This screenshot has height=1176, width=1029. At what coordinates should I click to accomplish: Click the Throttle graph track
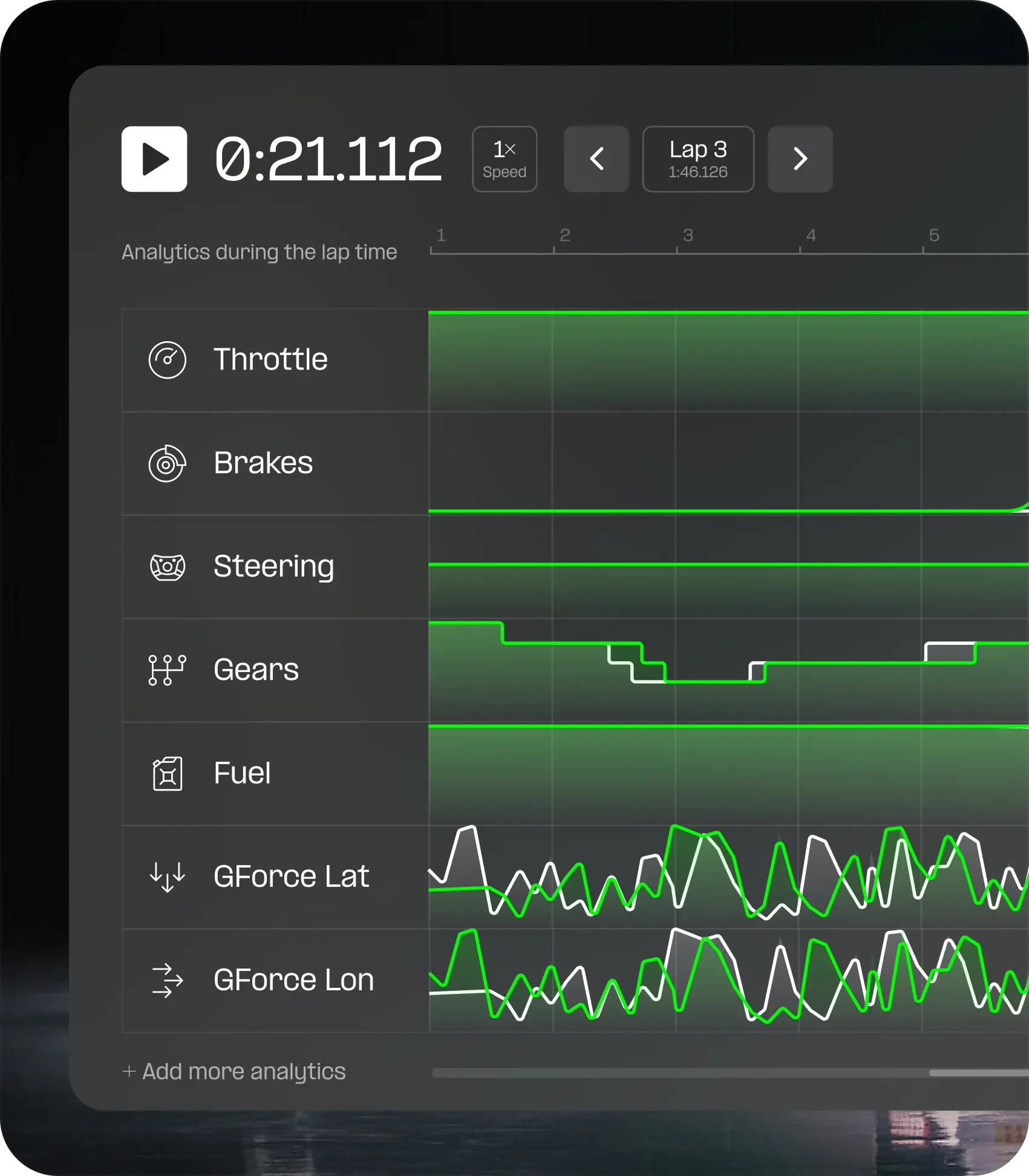(729, 361)
